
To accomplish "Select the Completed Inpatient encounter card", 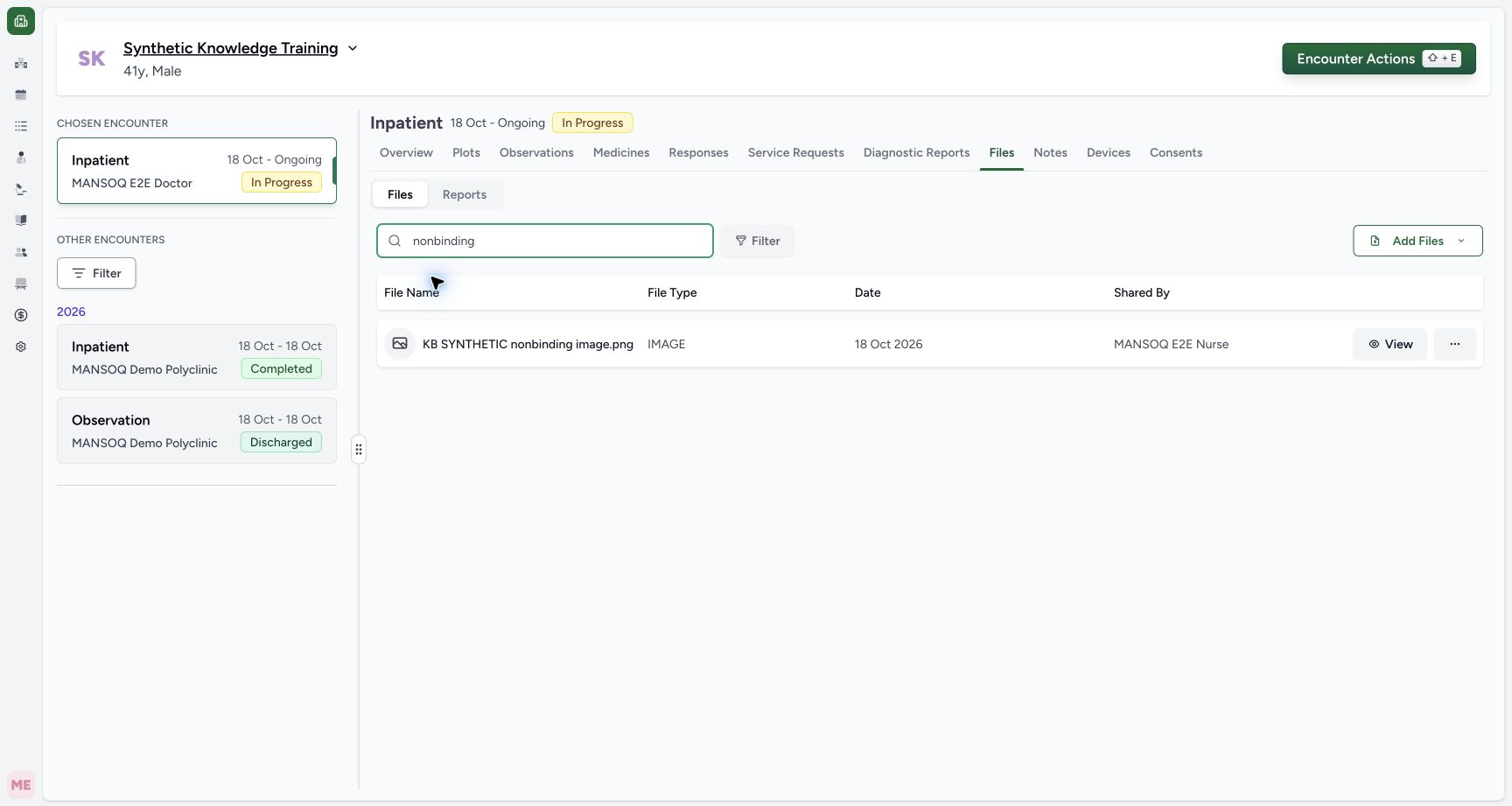I will tap(197, 357).
